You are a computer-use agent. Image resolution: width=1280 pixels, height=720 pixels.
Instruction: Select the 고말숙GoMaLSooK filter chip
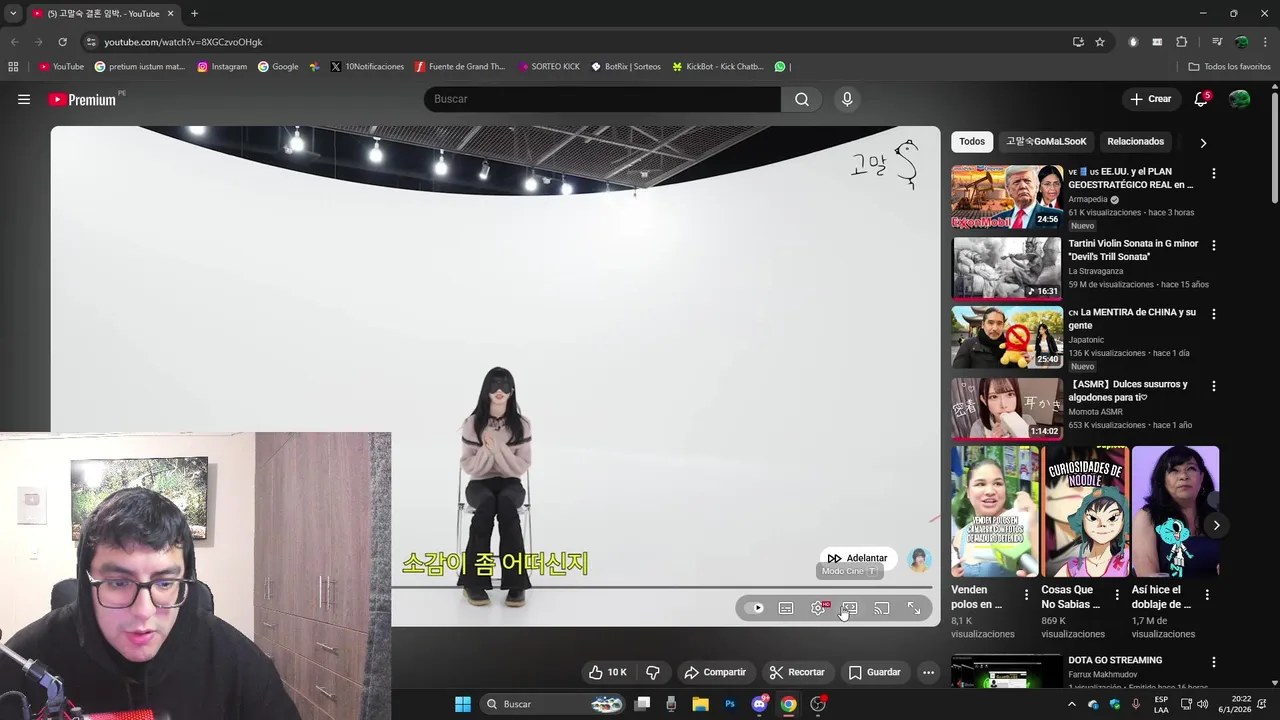point(1046,141)
